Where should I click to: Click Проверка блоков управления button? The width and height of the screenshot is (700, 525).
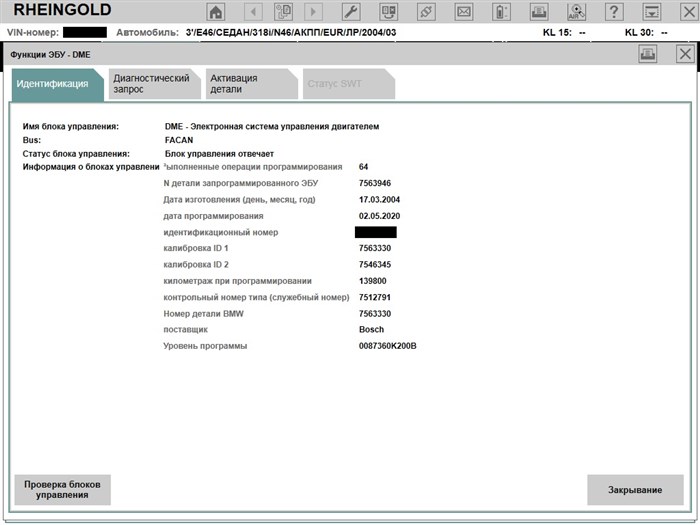62,490
